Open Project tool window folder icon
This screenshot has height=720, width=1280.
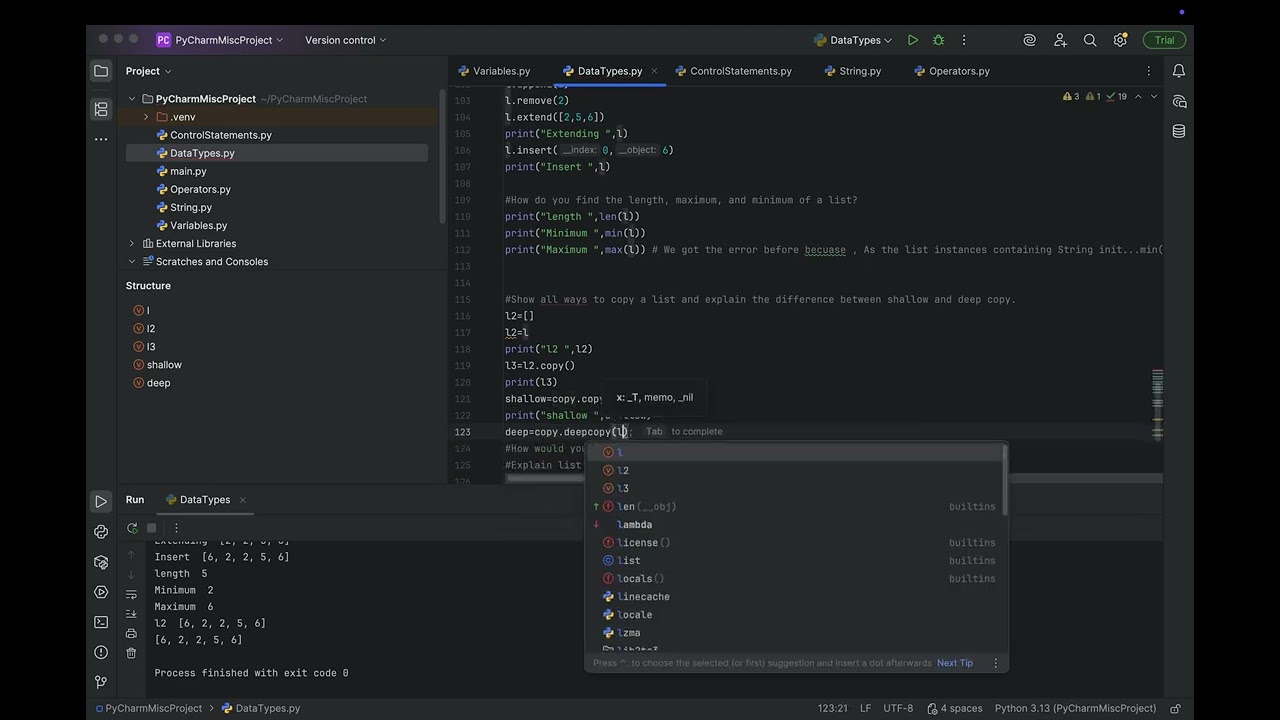[101, 71]
